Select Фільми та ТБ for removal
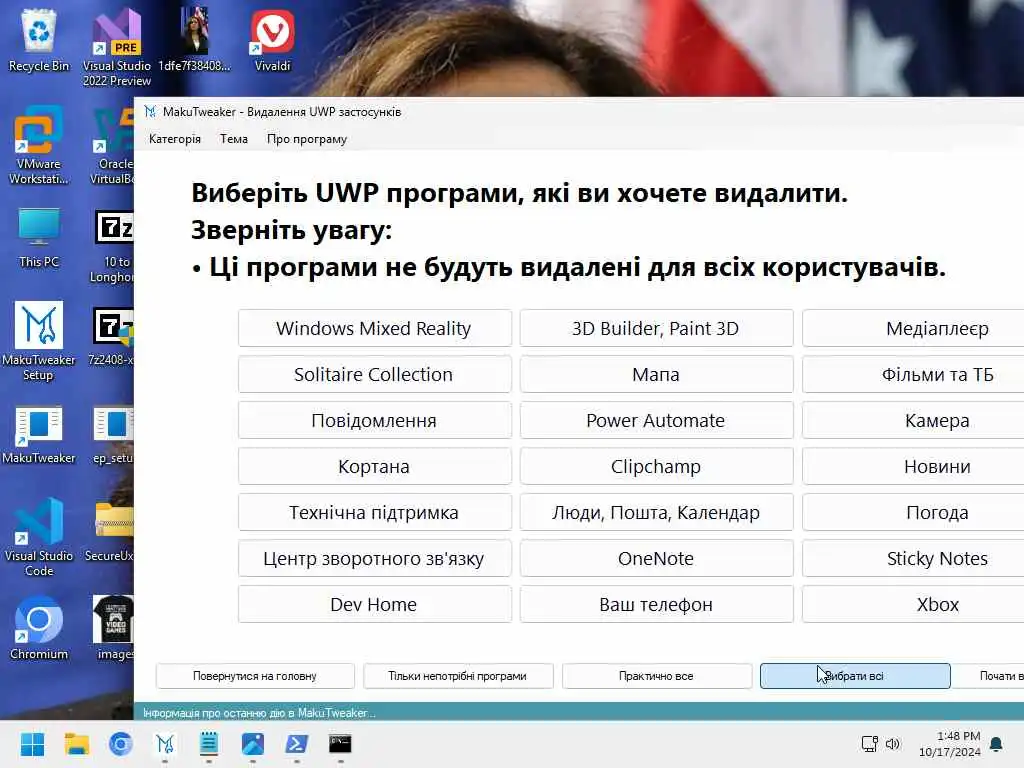Screen dimensions: 1024x768 (x=913, y=374)
